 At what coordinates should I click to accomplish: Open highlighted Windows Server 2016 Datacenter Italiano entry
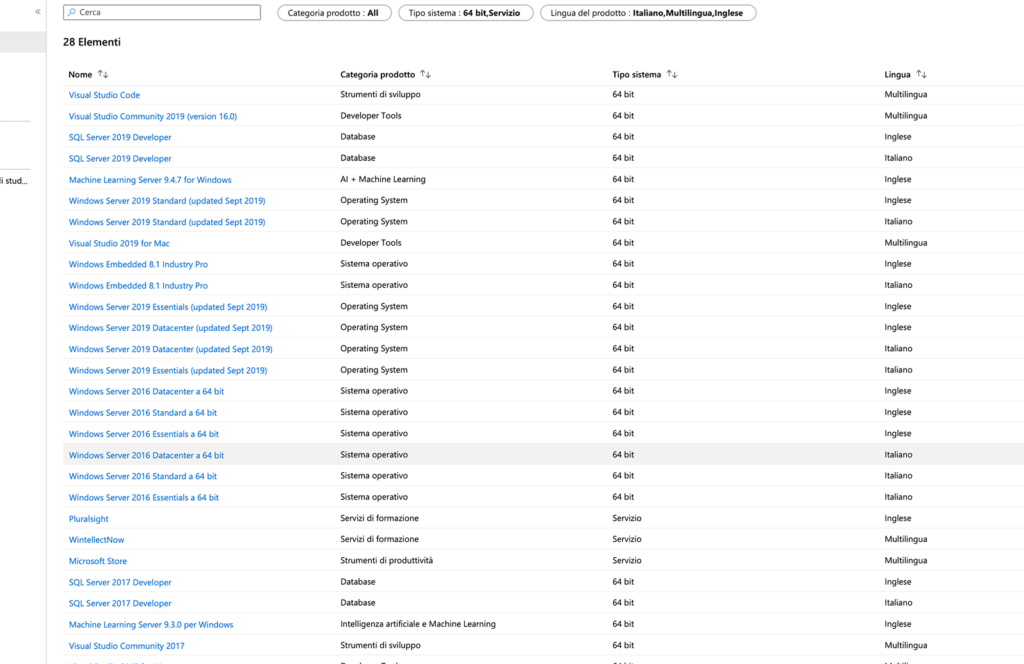tap(146, 455)
